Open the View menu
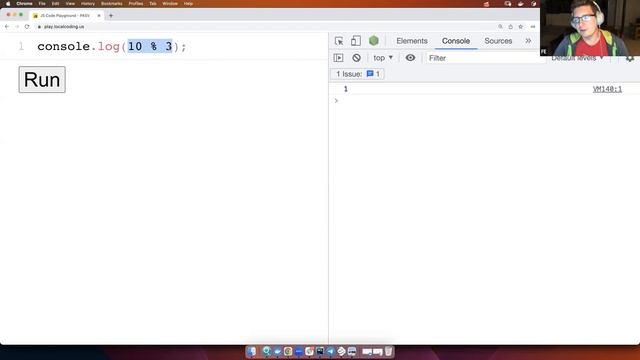This screenshot has height=360, width=640. click(70, 3)
